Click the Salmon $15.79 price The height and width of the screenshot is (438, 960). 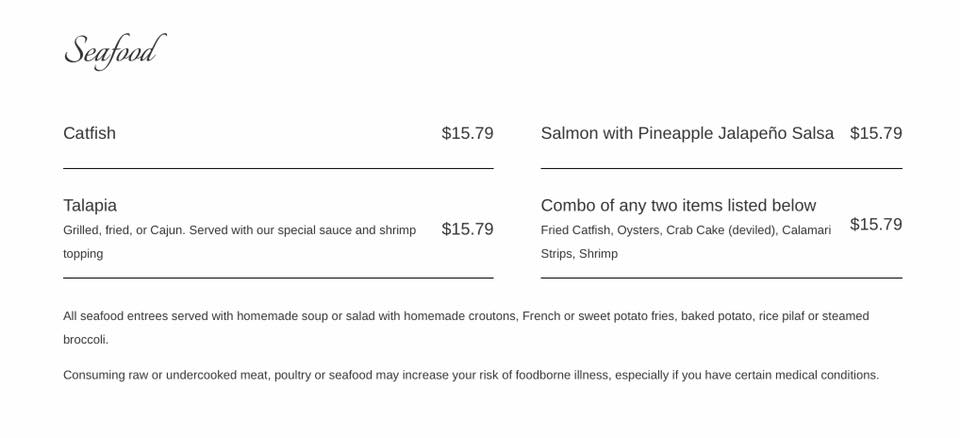pos(875,133)
